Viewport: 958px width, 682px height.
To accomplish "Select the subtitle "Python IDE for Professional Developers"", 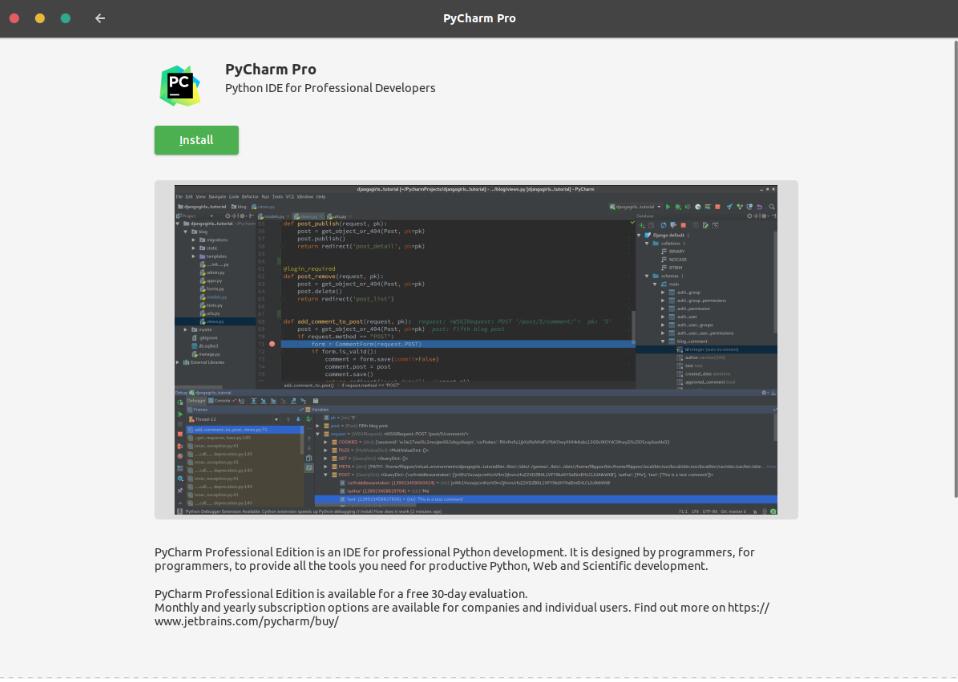I will 330,88.
